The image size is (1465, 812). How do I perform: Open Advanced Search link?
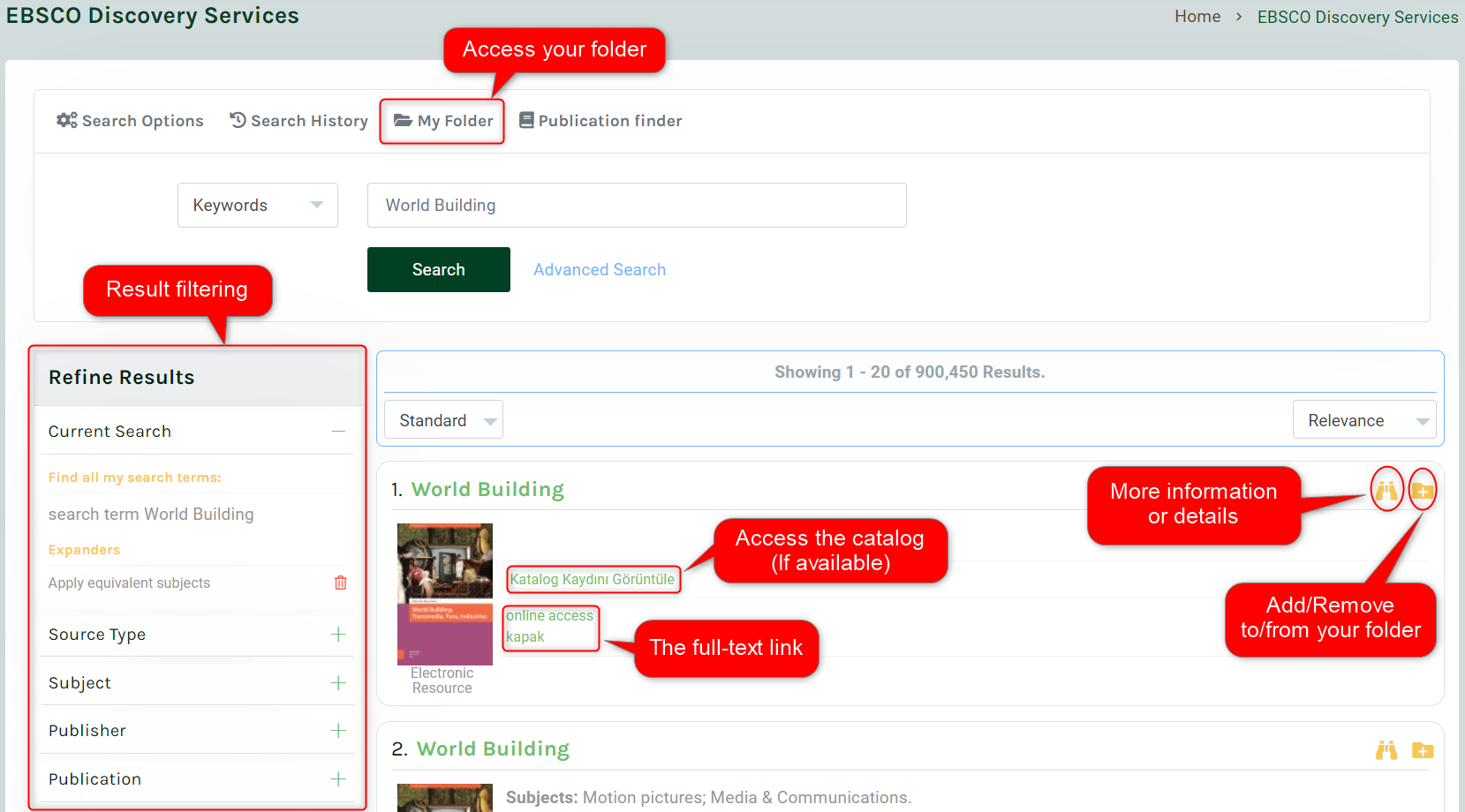[600, 270]
